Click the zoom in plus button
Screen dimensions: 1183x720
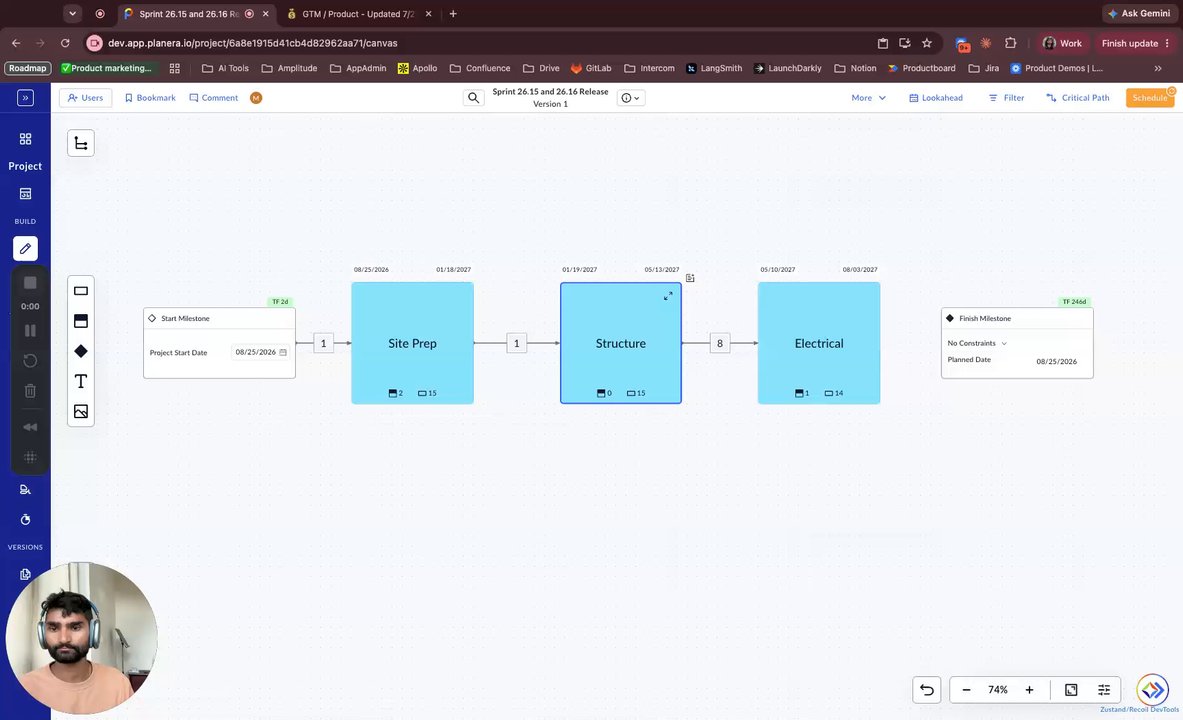(x=1029, y=690)
